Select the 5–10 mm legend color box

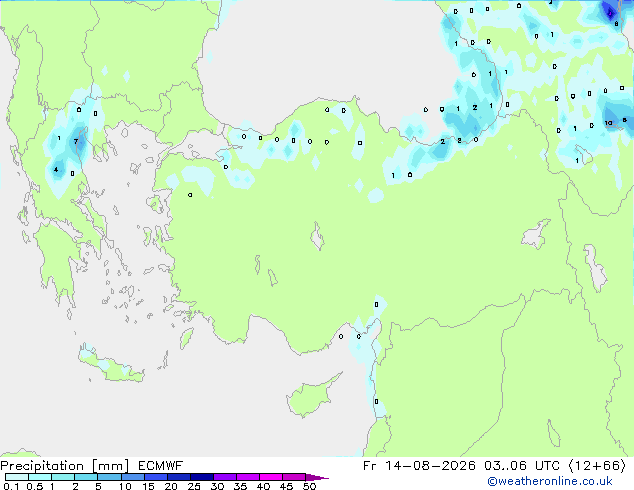pos(109,477)
